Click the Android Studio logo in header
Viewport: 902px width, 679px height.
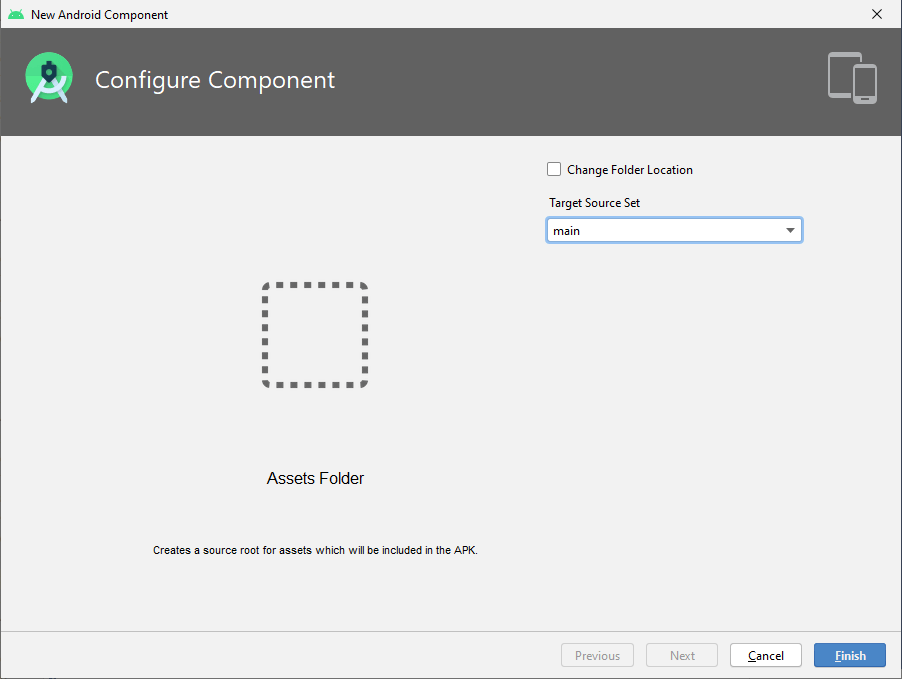click(49, 78)
